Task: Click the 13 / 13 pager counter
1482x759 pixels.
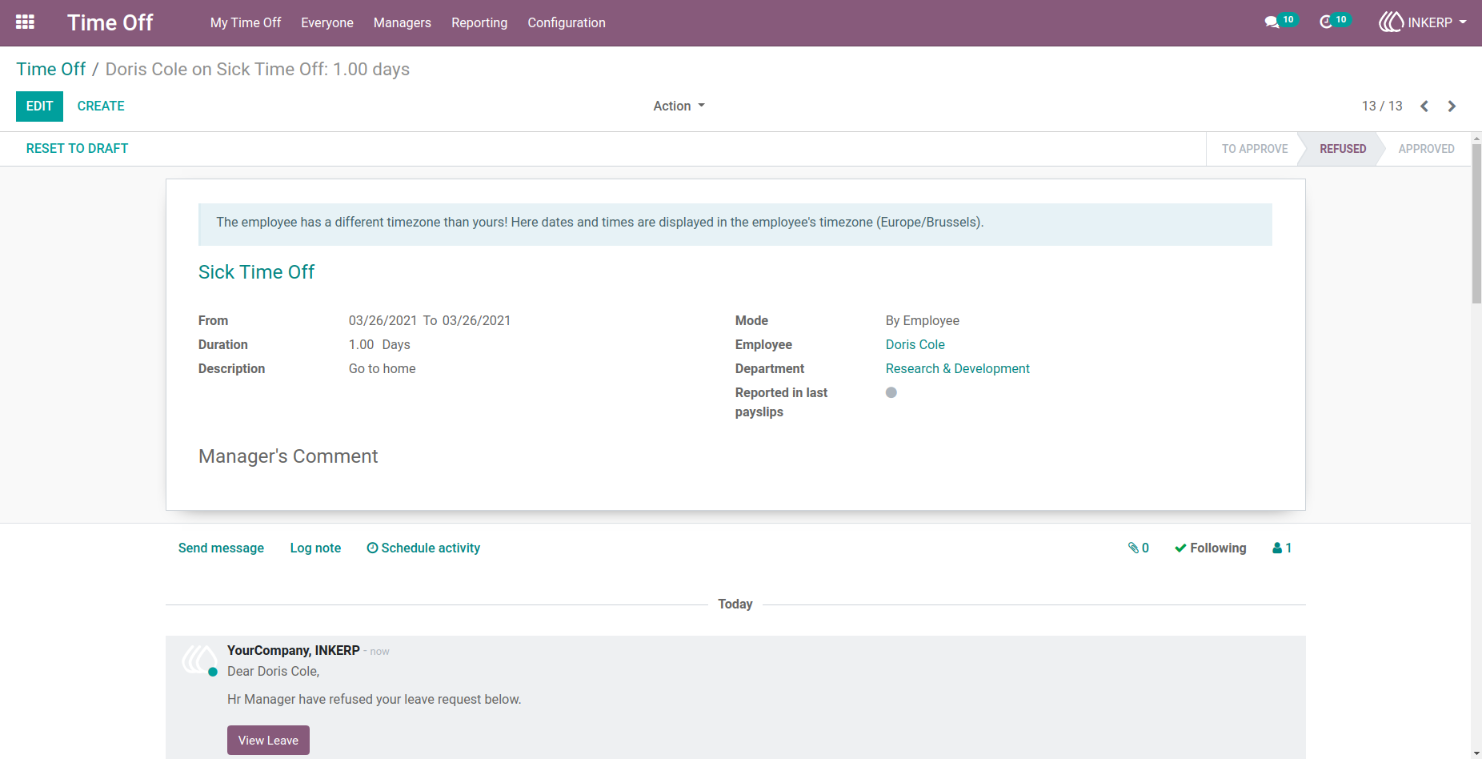Action: pyautogui.click(x=1382, y=106)
